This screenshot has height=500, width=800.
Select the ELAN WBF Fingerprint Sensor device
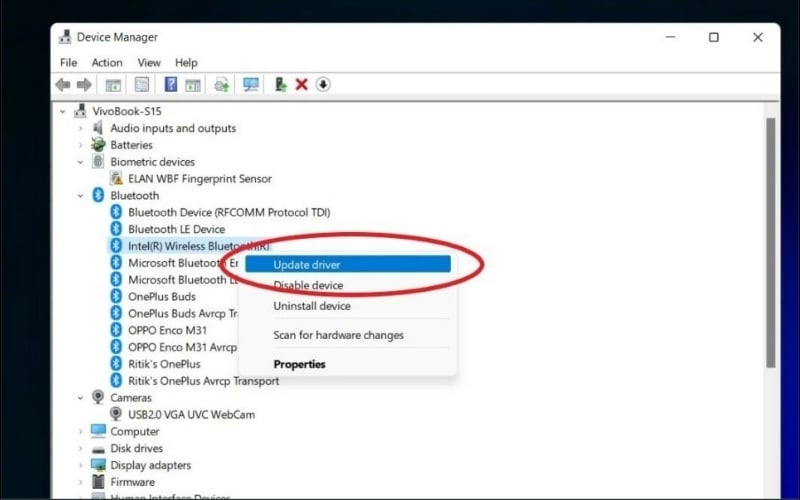point(200,179)
